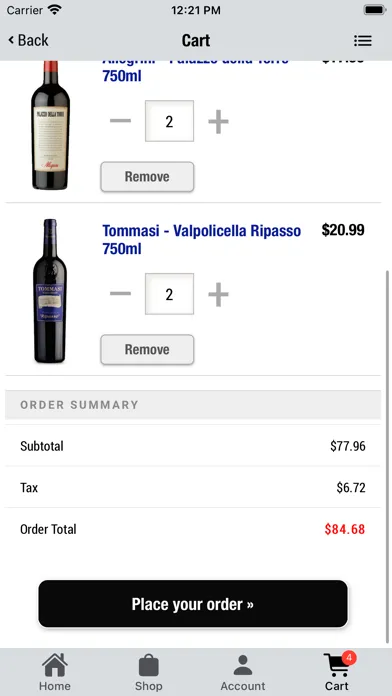392x696 pixels.
Task: View the Tommasi bottle thumbnail
Action: click(x=50, y=291)
